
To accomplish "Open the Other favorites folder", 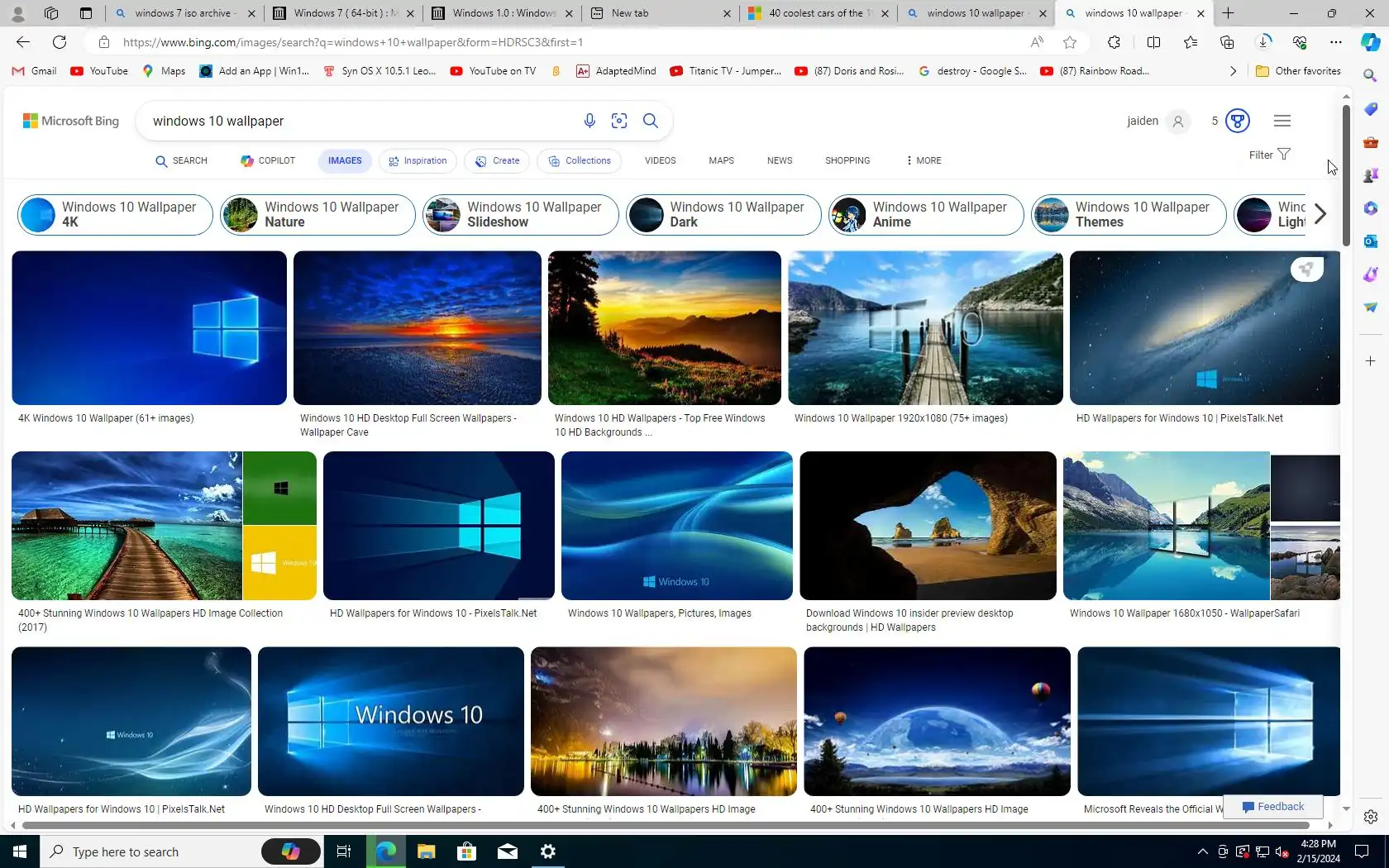I will point(1298,71).
